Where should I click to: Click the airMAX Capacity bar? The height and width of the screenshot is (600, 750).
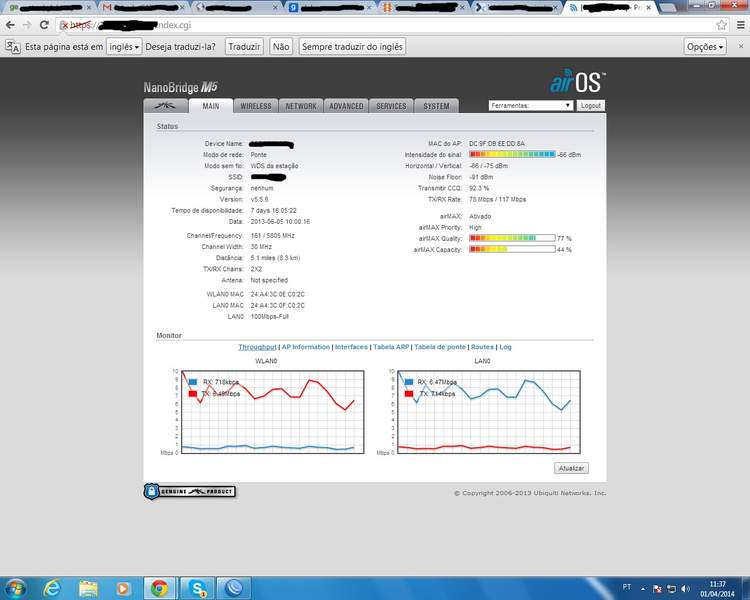pos(512,249)
